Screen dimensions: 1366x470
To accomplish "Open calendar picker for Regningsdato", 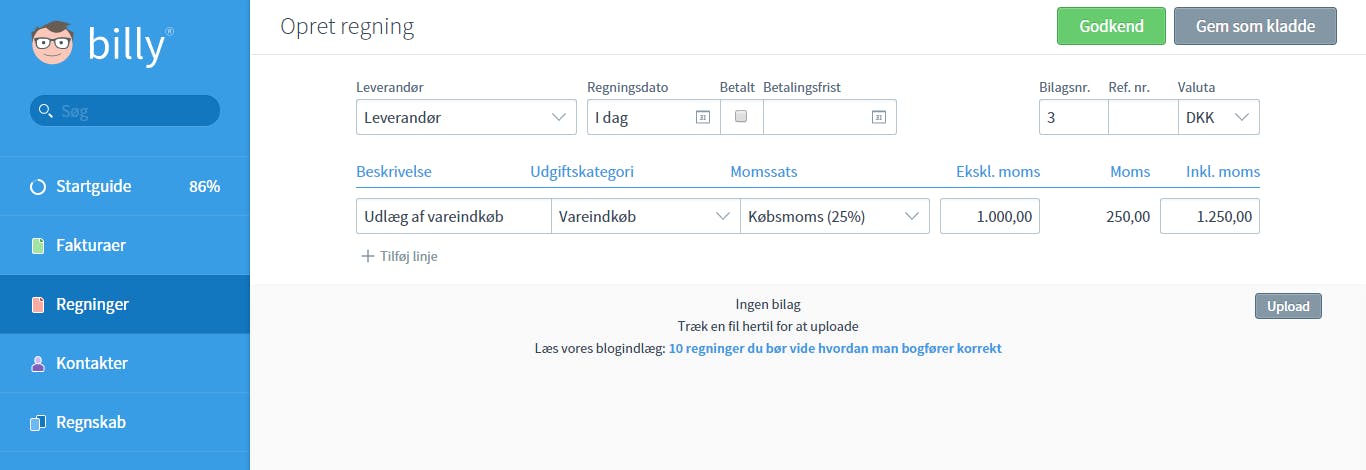I will (702, 118).
